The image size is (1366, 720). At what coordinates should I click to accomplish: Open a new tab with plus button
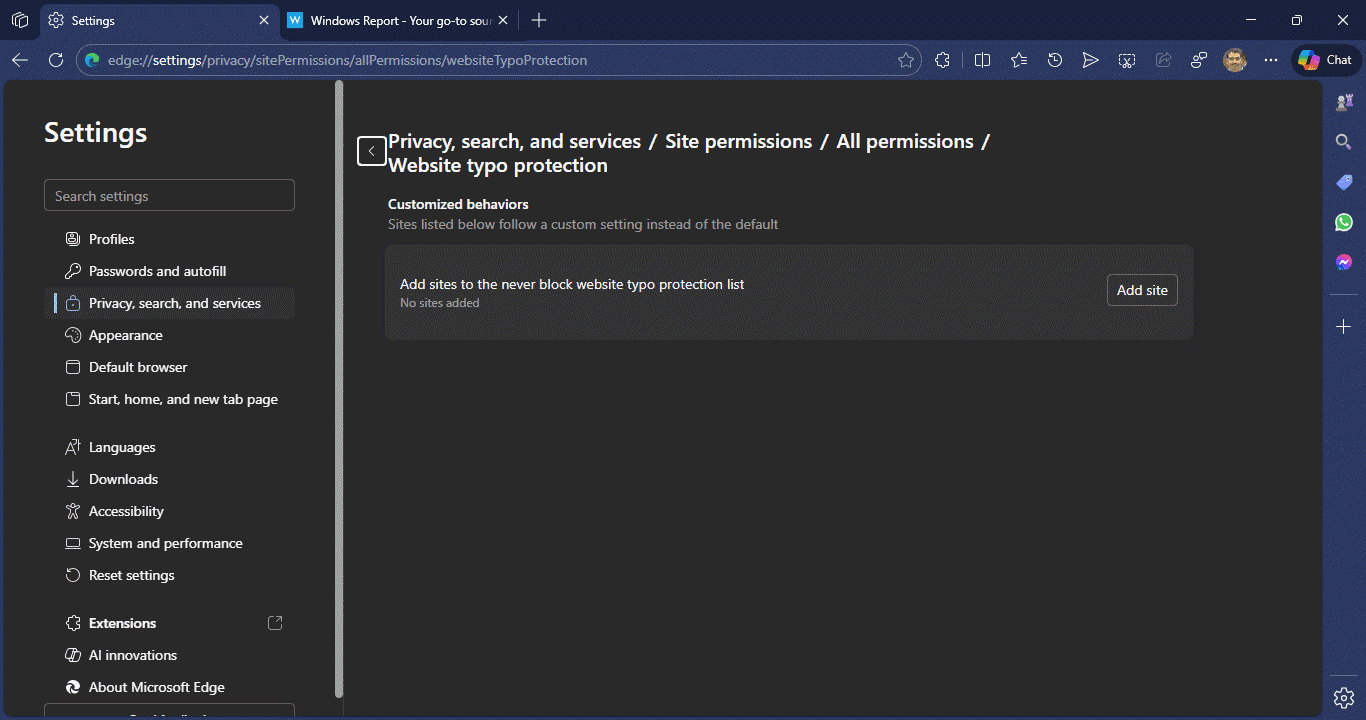(x=539, y=20)
